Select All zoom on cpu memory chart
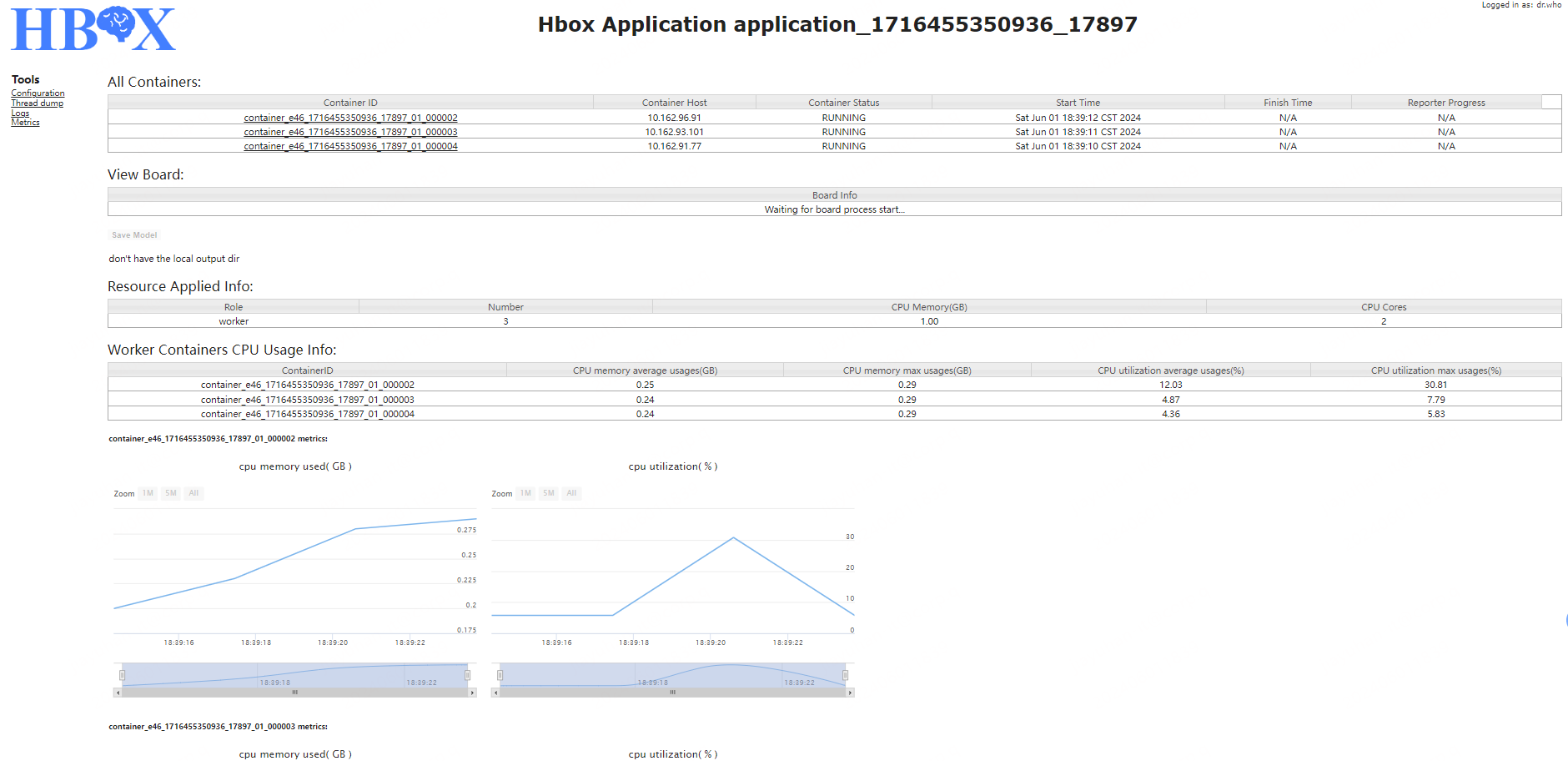The height and width of the screenshot is (761, 1568). [193, 493]
